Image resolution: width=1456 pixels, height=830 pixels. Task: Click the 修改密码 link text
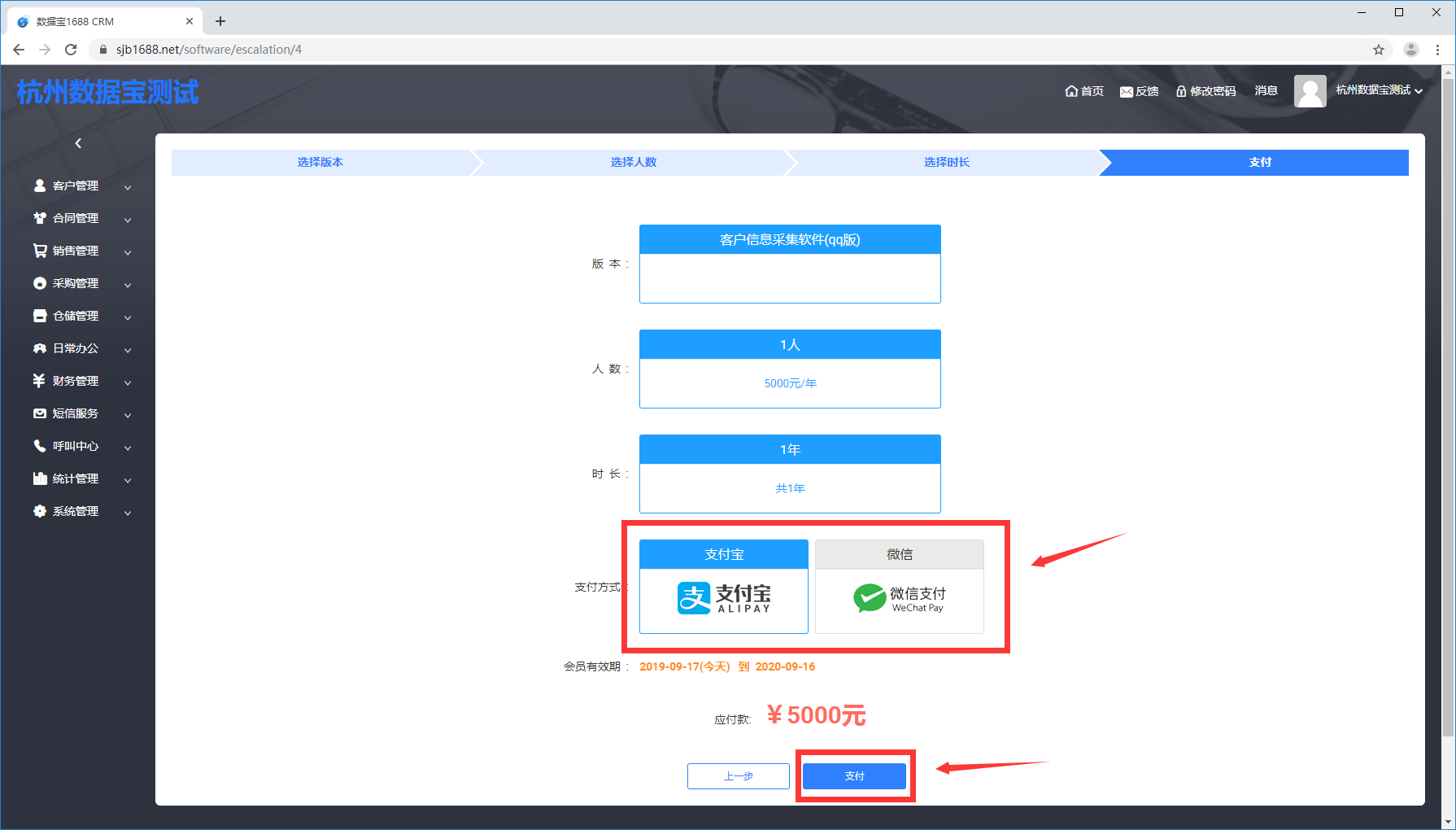[x=1213, y=91]
